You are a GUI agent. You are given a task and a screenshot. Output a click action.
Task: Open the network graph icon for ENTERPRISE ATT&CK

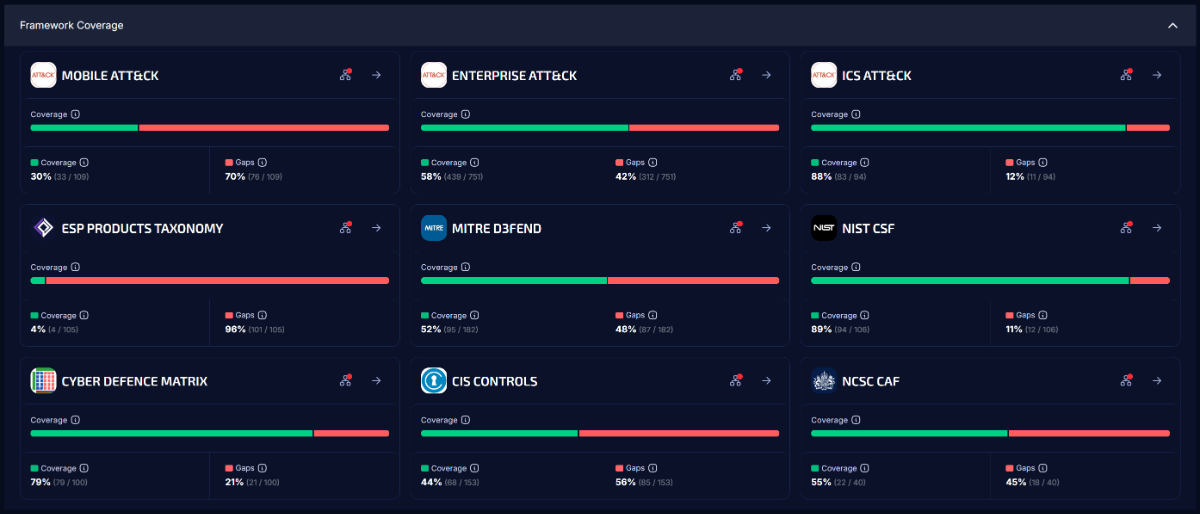click(x=736, y=75)
